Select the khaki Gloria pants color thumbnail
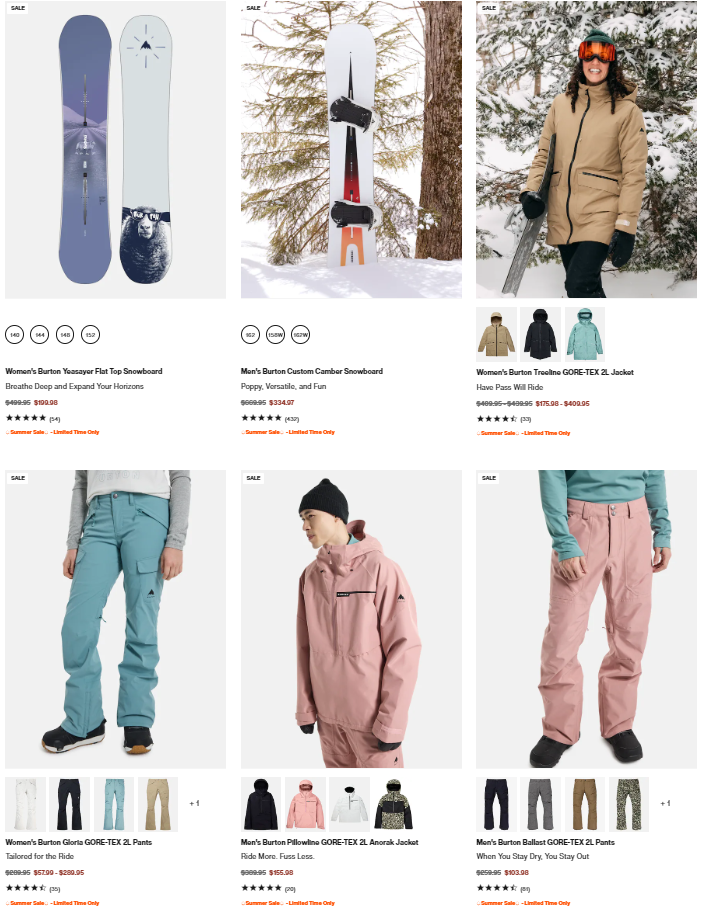The height and width of the screenshot is (912, 701). point(158,804)
